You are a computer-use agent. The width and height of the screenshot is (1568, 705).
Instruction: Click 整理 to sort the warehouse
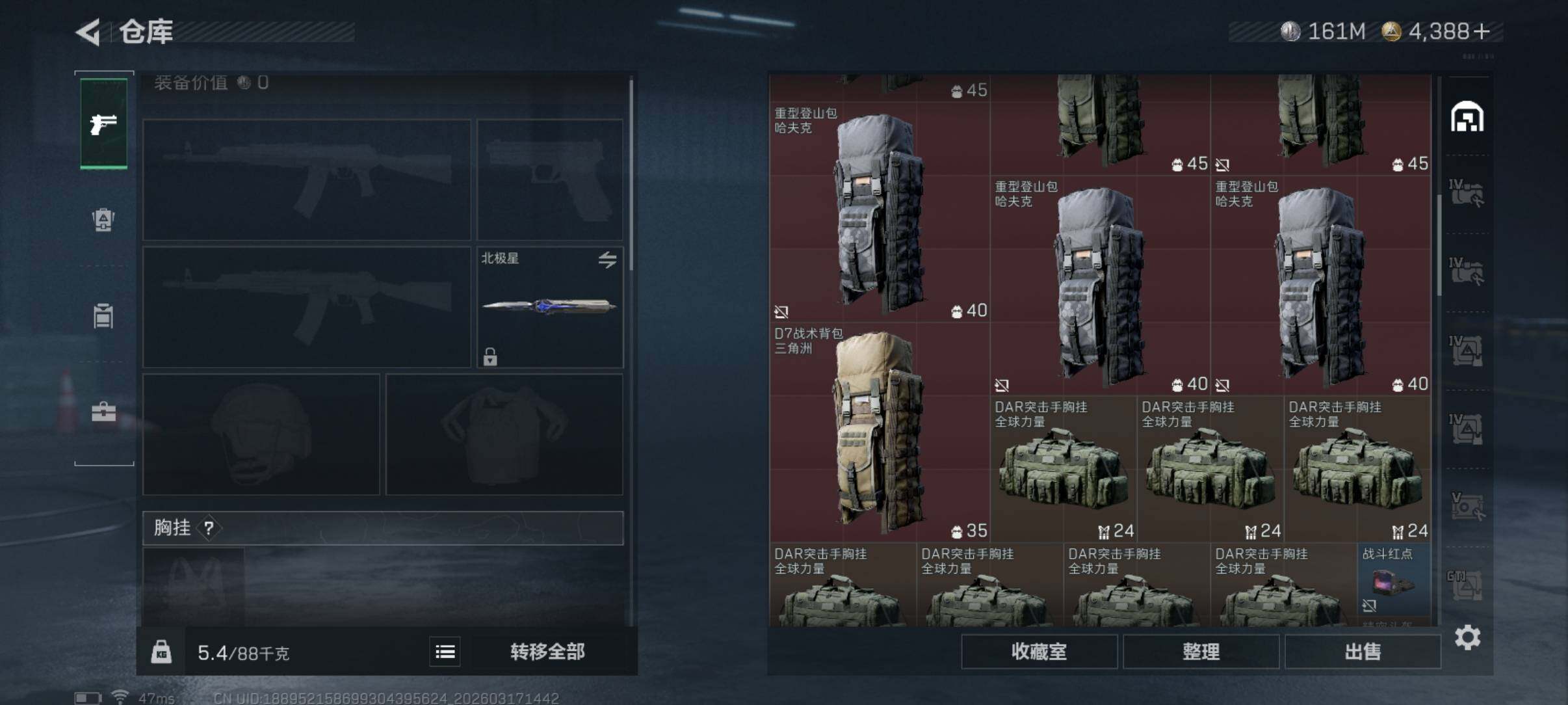[x=1201, y=652]
